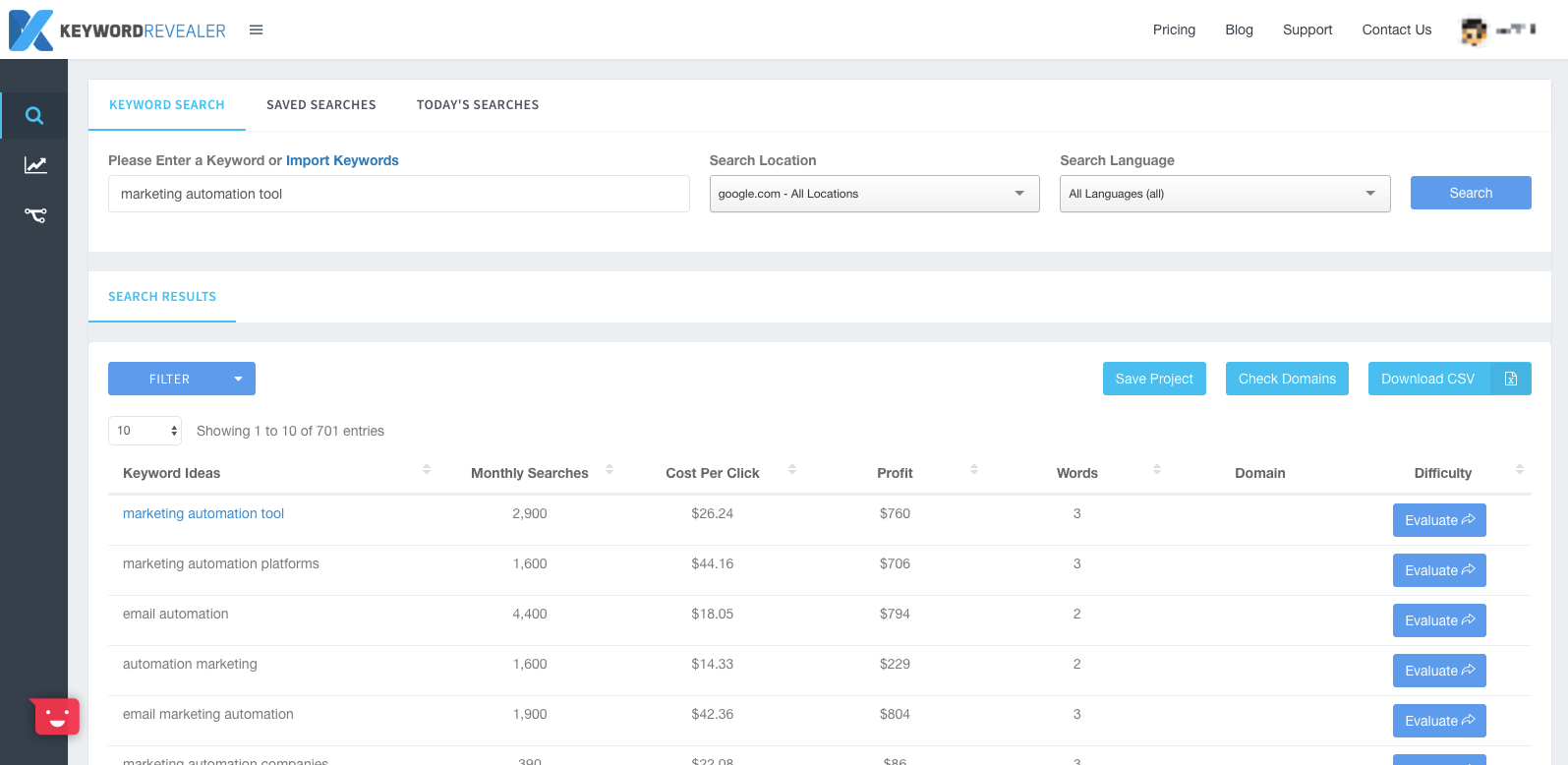1568x765 pixels.
Task: Open the Search Location dropdown
Action: point(874,194)
